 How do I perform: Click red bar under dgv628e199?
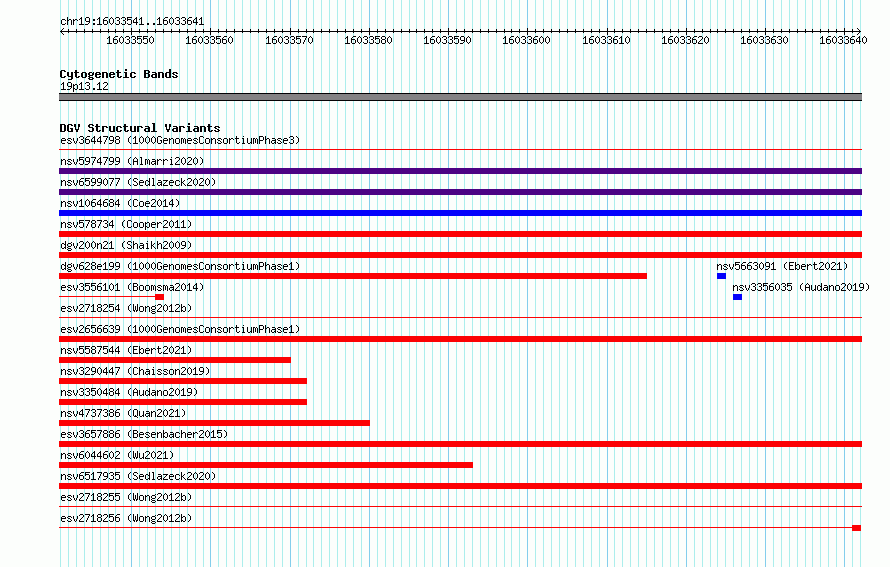353,276
